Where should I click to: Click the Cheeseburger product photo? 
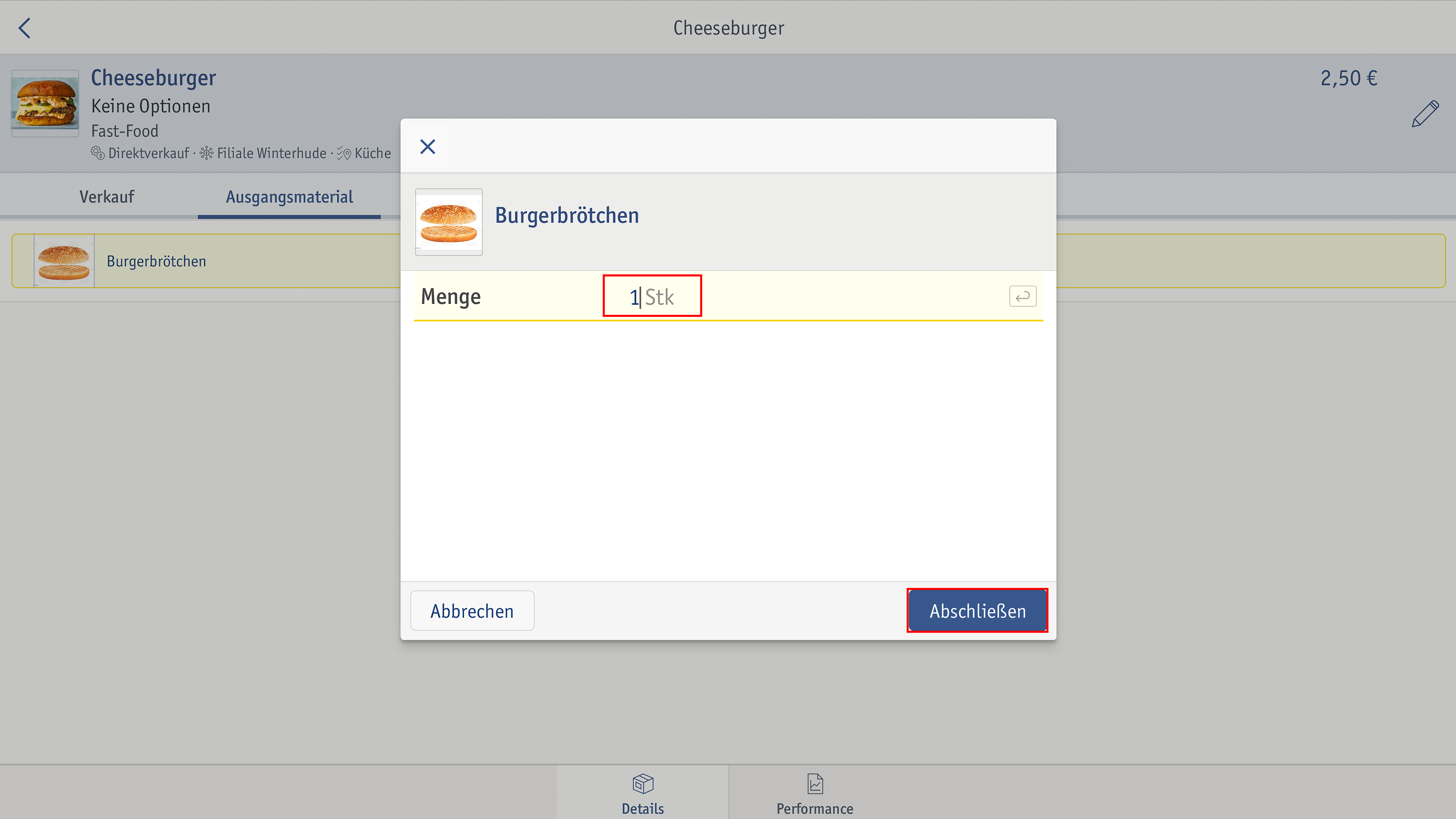click(x=45, y=103)
